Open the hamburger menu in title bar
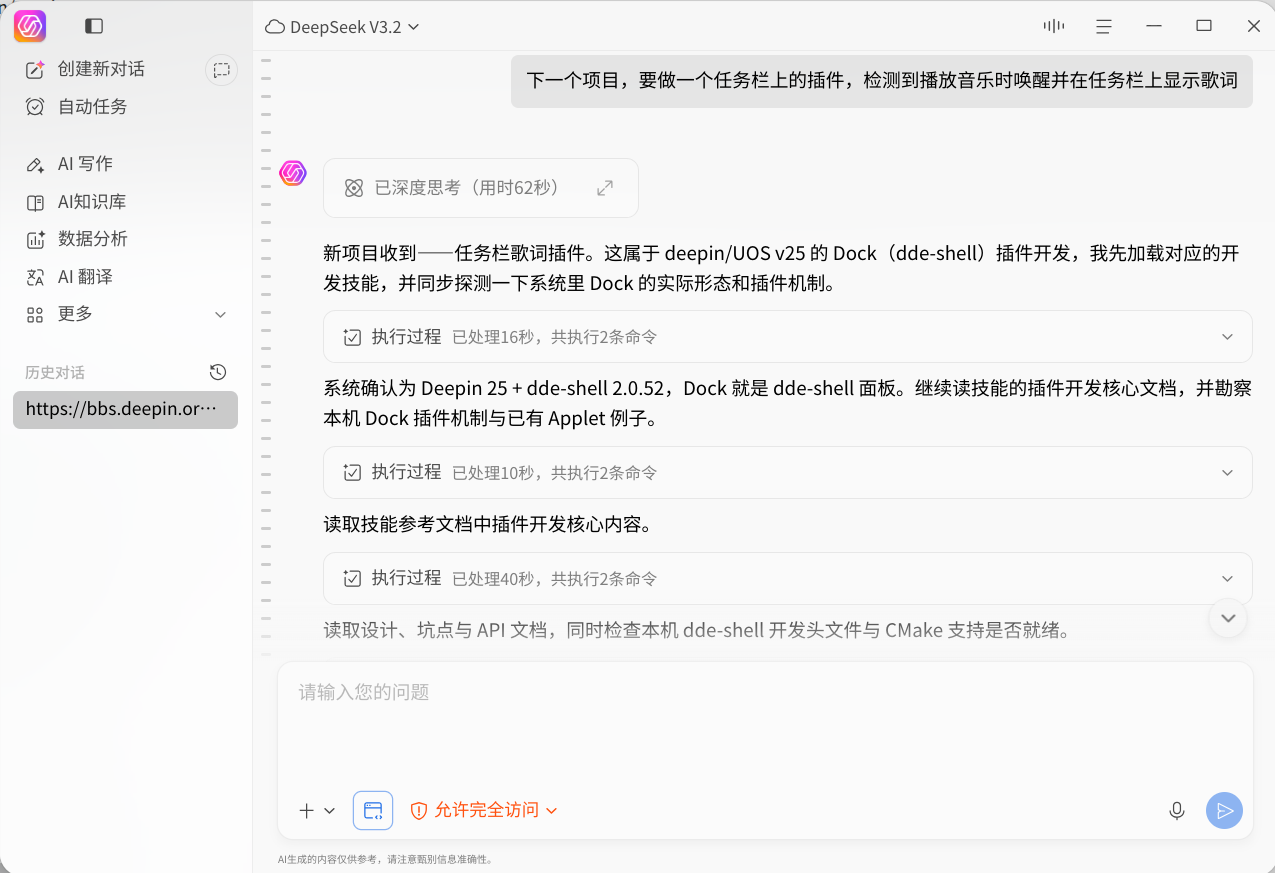Image resolution: width=1275 pixels, height=873 pixels. click(x=1104, y=26)
